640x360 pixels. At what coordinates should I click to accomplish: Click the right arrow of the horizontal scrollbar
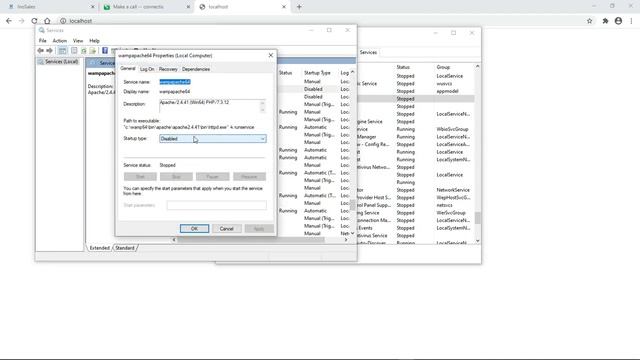point(346,240)
